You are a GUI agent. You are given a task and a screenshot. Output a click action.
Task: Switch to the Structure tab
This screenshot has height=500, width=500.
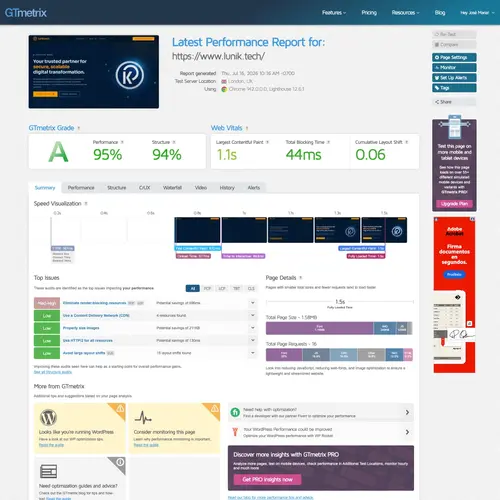click(x=117, y=188)
